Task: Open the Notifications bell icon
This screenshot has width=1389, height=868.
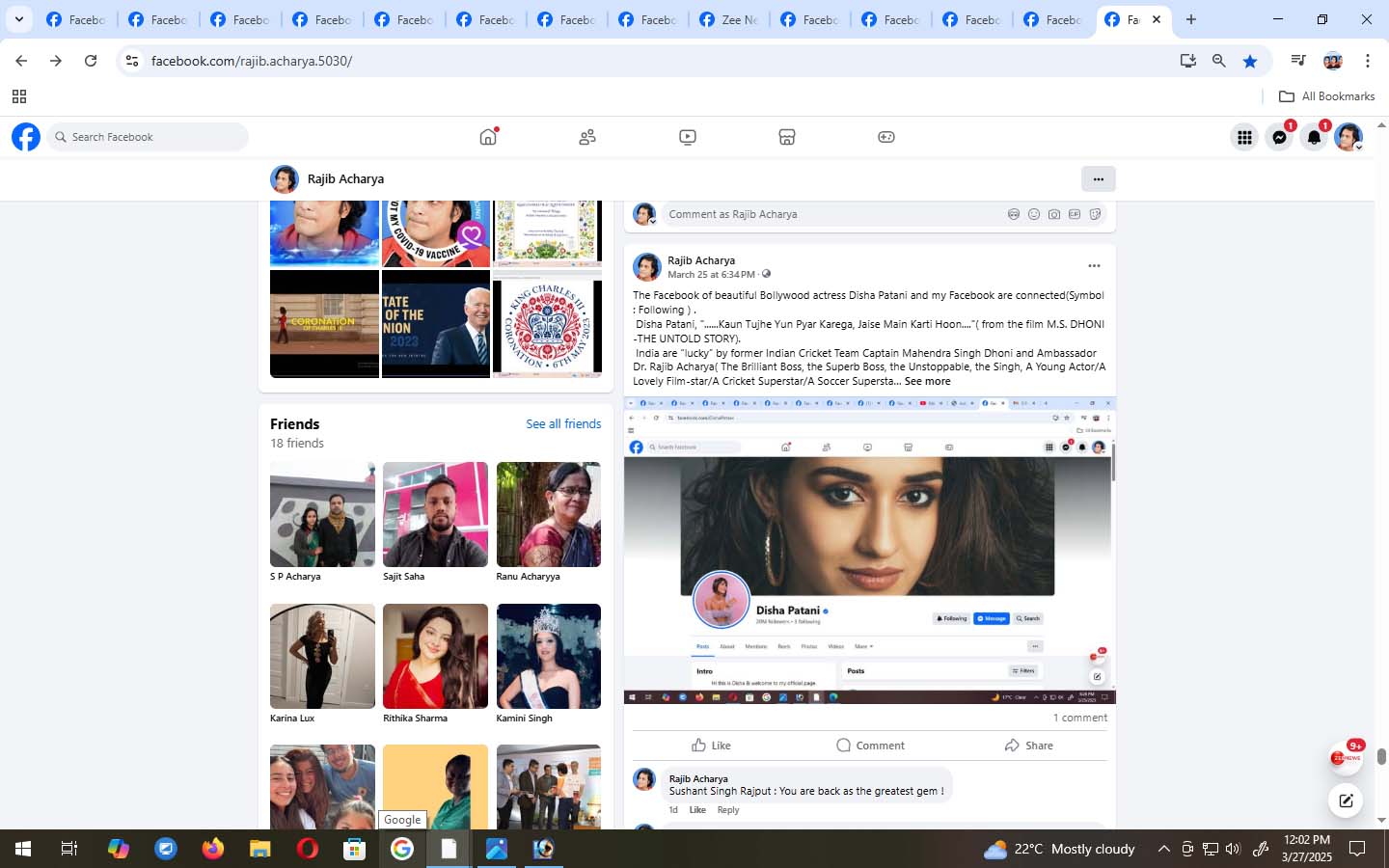Action: point(1314,138)
